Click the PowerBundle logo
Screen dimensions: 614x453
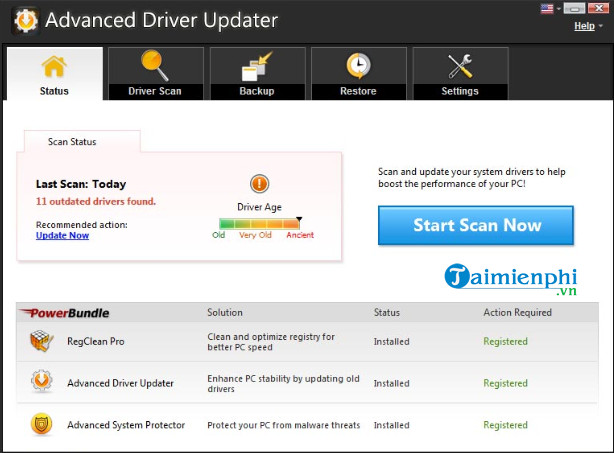click(x=64, y=313)
